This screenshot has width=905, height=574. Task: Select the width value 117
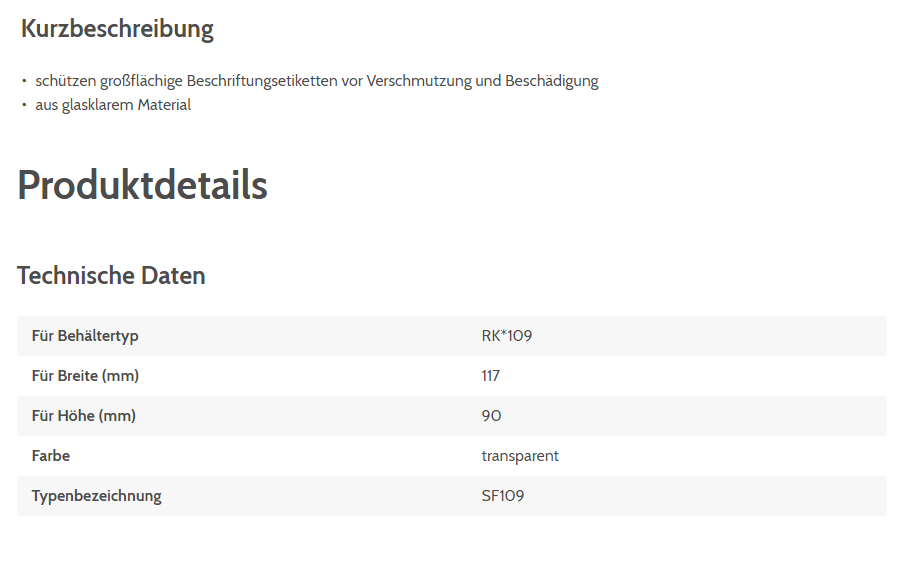[491, 376]
